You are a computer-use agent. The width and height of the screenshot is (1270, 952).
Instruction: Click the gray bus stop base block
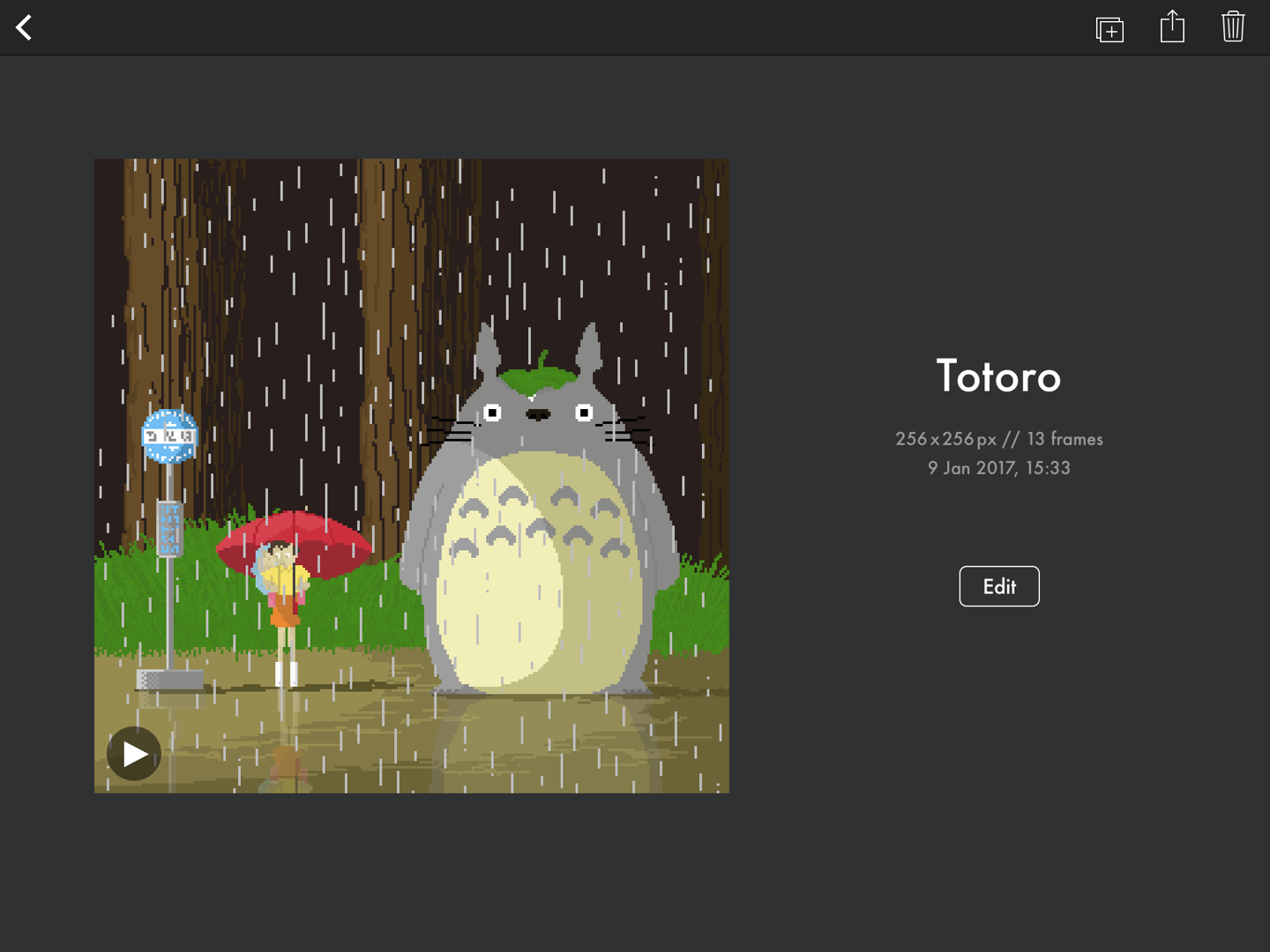coord(170,680)
